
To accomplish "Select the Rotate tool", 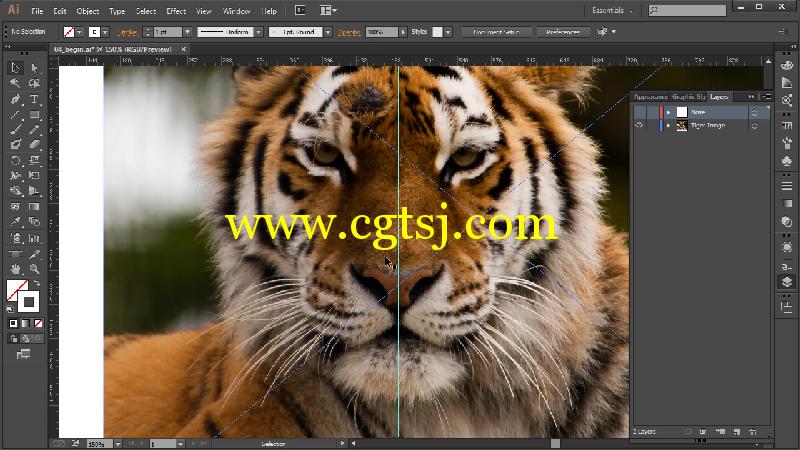I will tap(15, 161).
